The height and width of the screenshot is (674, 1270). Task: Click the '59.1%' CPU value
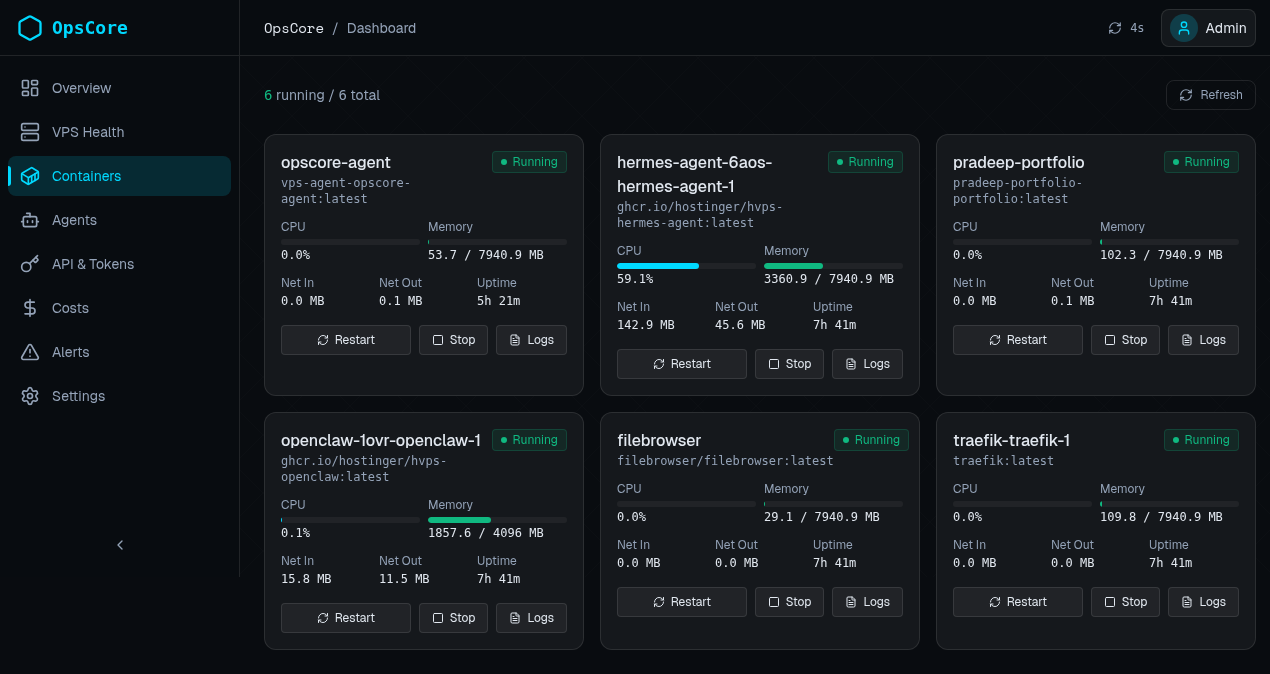coord(635,279)
